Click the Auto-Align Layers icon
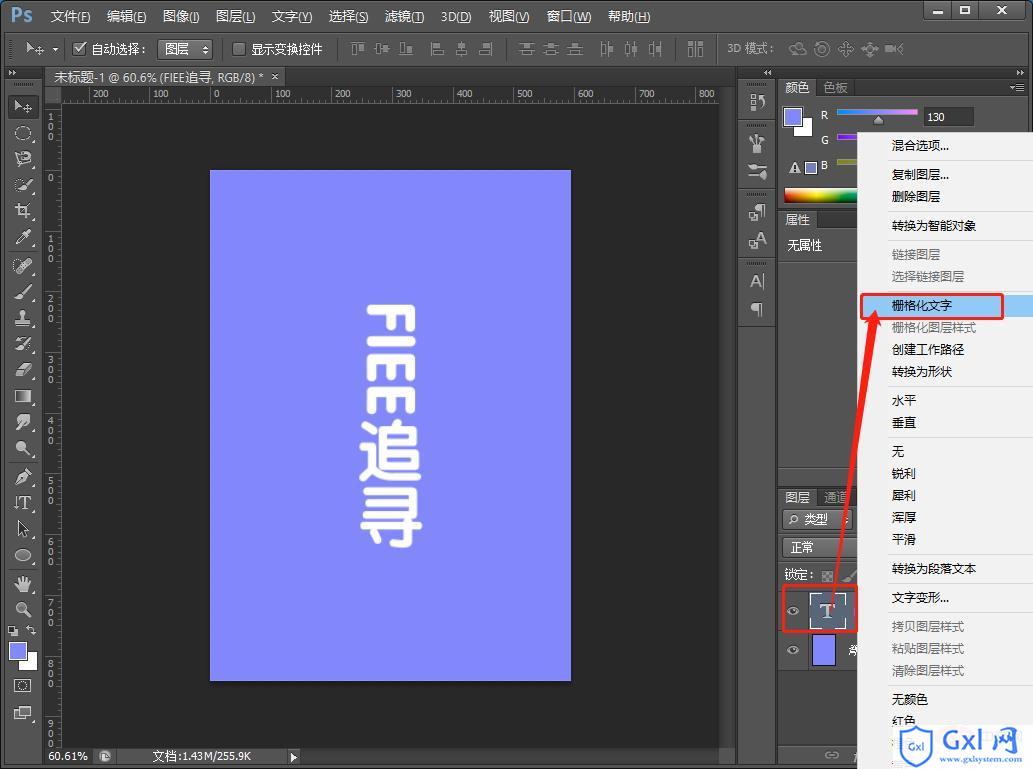This screenshot has height=769, width=1033. [695, 49]
